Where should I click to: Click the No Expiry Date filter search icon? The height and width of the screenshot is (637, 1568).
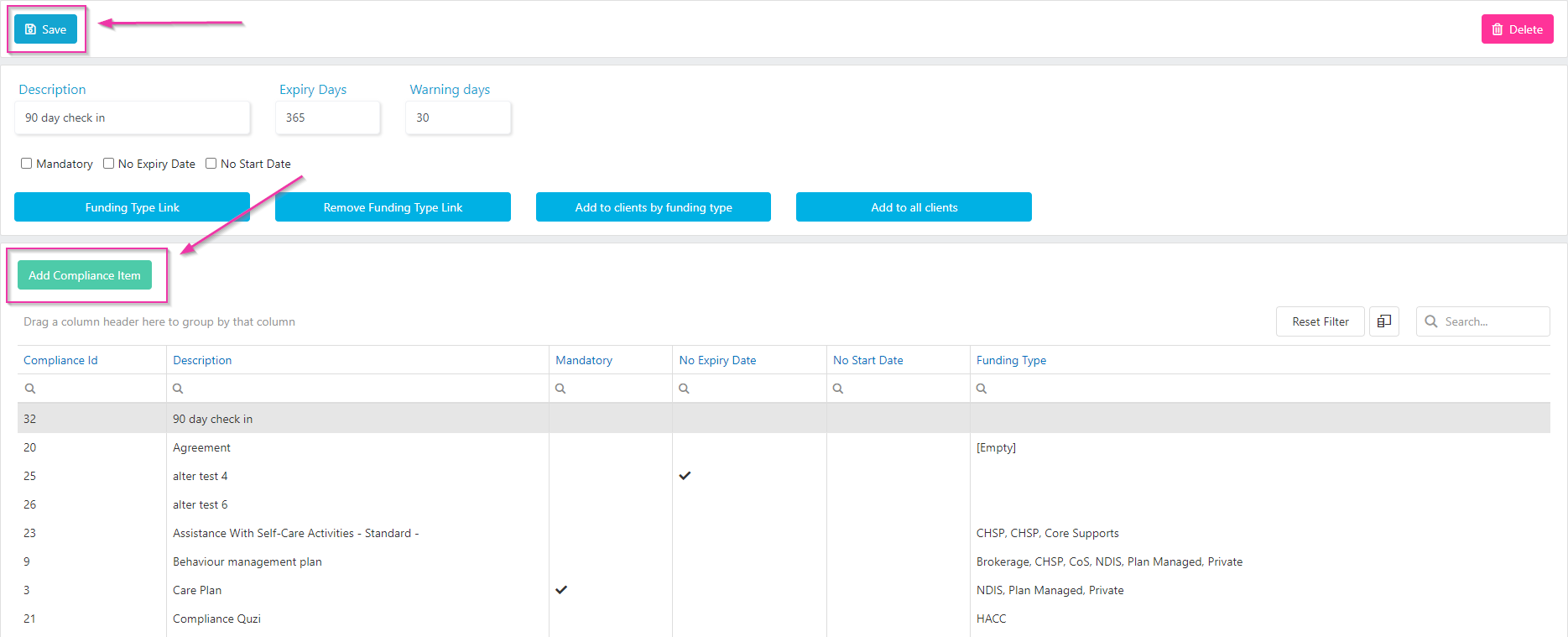tap(684, 389)
